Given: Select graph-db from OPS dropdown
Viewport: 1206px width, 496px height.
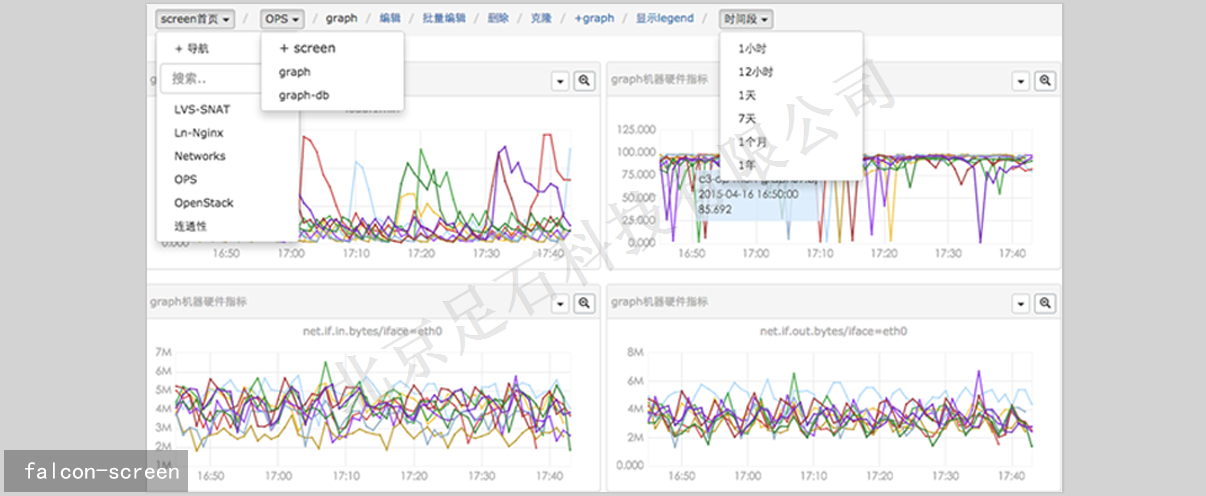Looking at the screenshot, I should [304, 95].
